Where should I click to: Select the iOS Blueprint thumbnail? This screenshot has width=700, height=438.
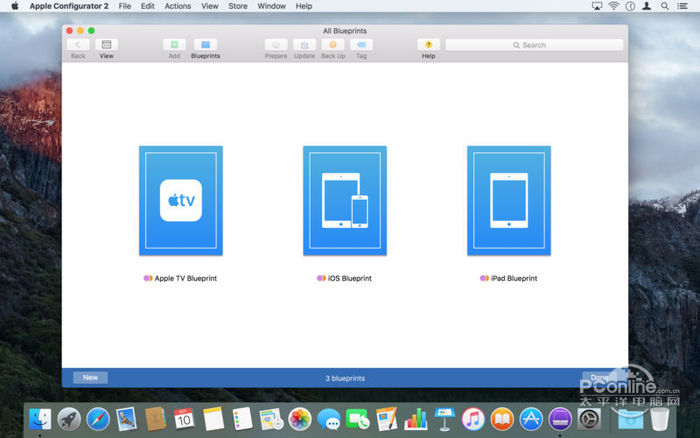coord(344,200)
